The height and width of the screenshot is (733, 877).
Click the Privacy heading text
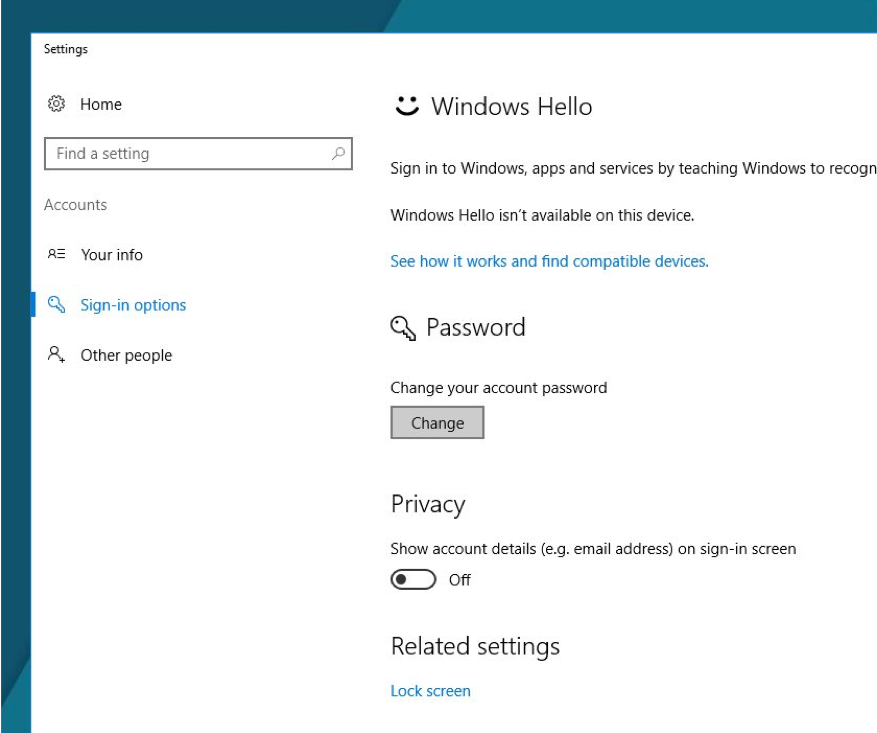point(428,504)
